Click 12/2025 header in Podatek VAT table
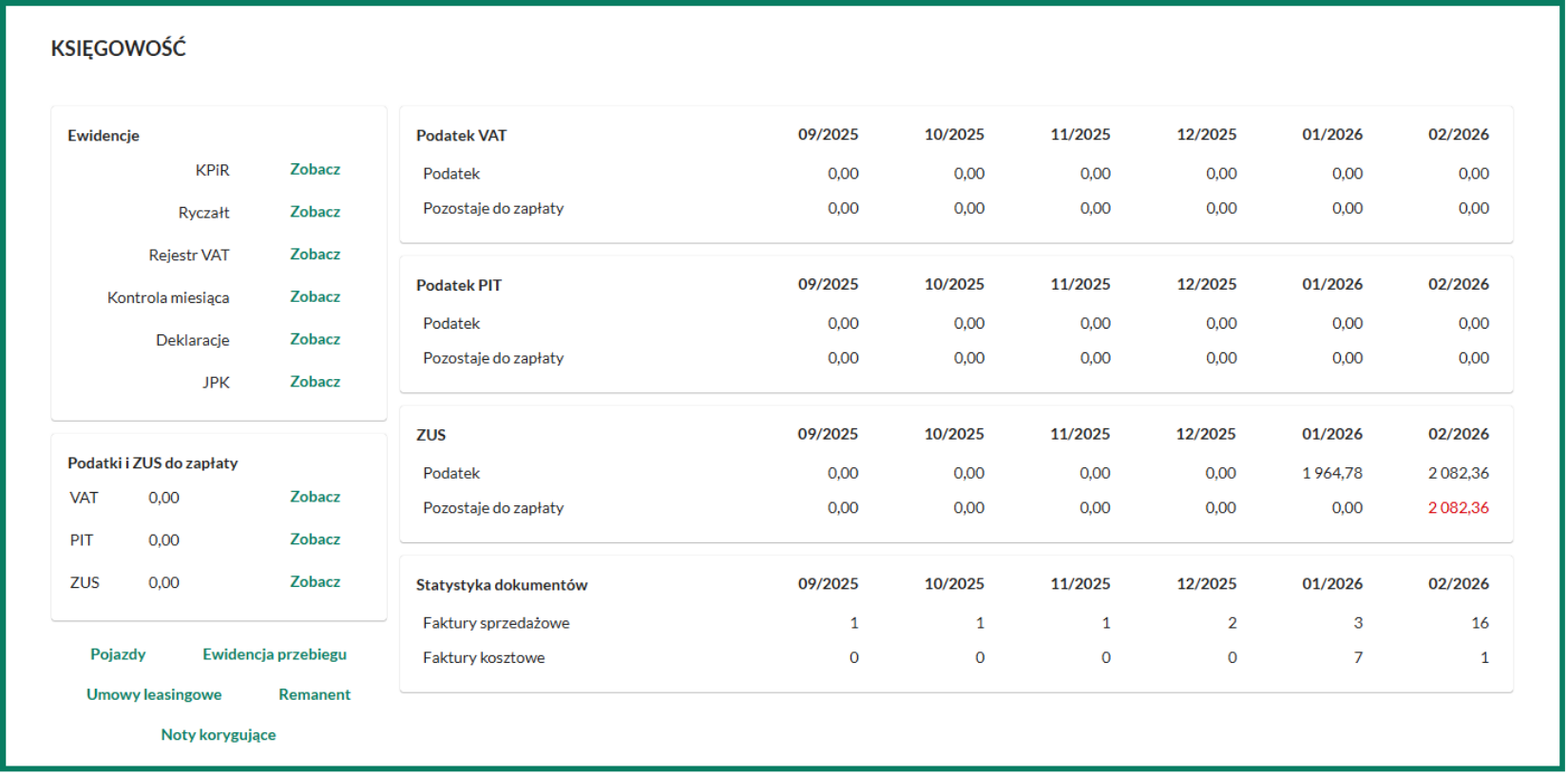1568x775 pixels. coord(1207,135)
